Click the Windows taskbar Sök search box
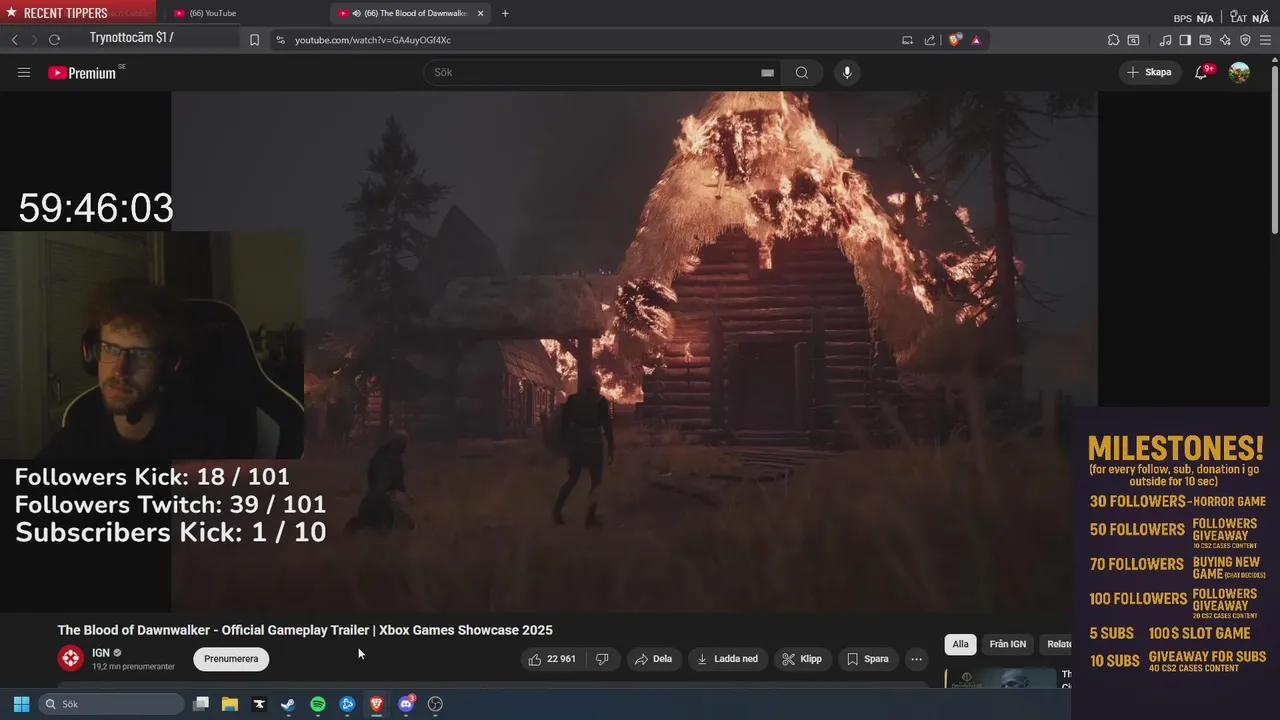This screenshot has width=1280, height=720. pyautogui.click(x=111, y=704)
